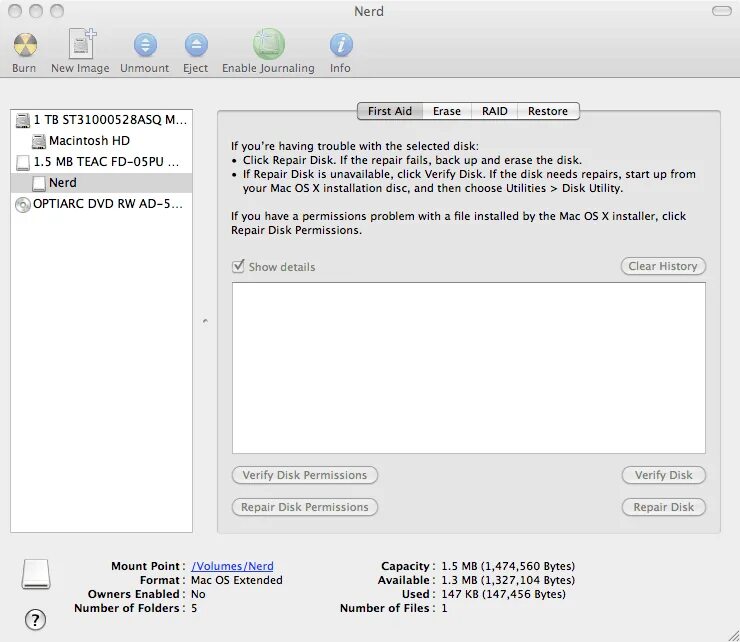The width and height of the screenshot is (740, 642).
Task: Click inside the details log area
Action: coord(469,368)
